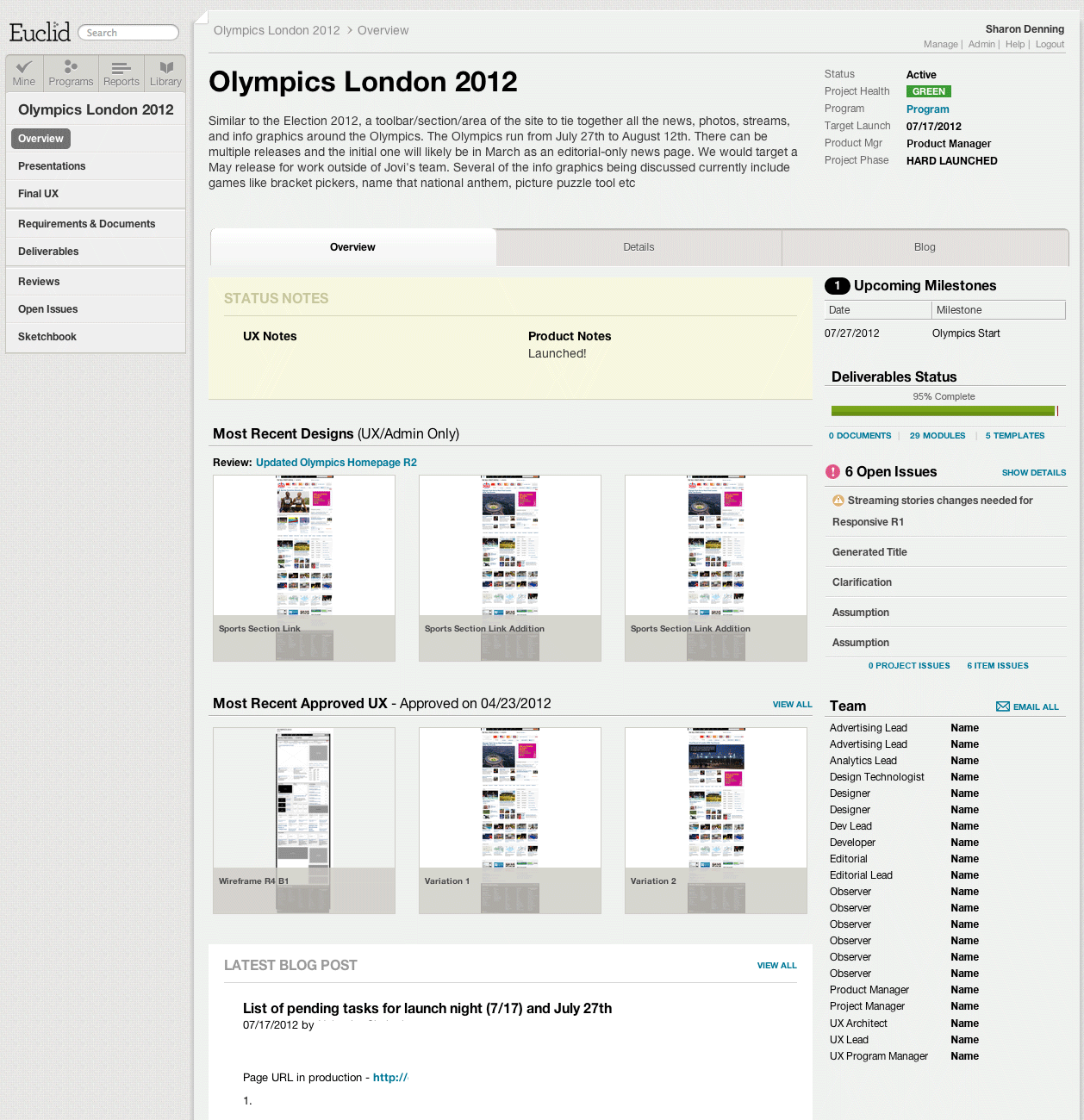Open the Variation 2 thumbnail
This screenshot has height=1120, width=1084.
[716, 821]
